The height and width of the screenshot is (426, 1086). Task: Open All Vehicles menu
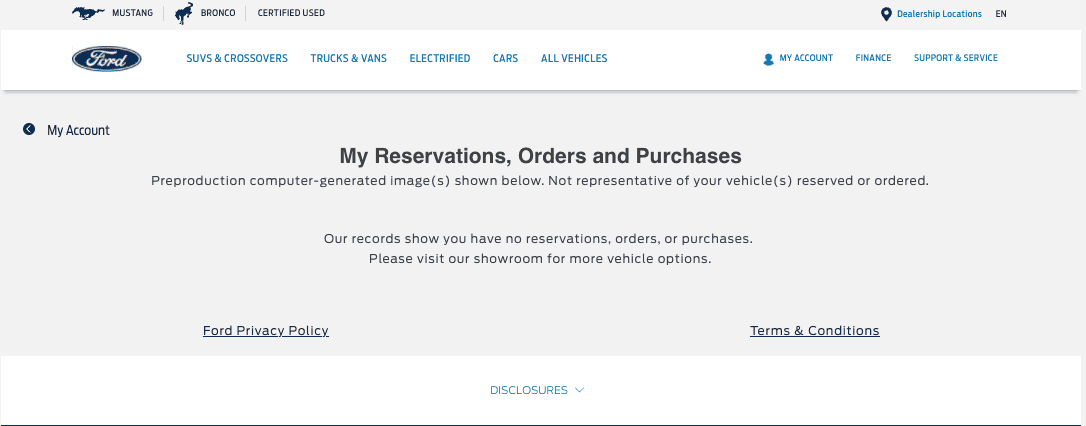574,59
